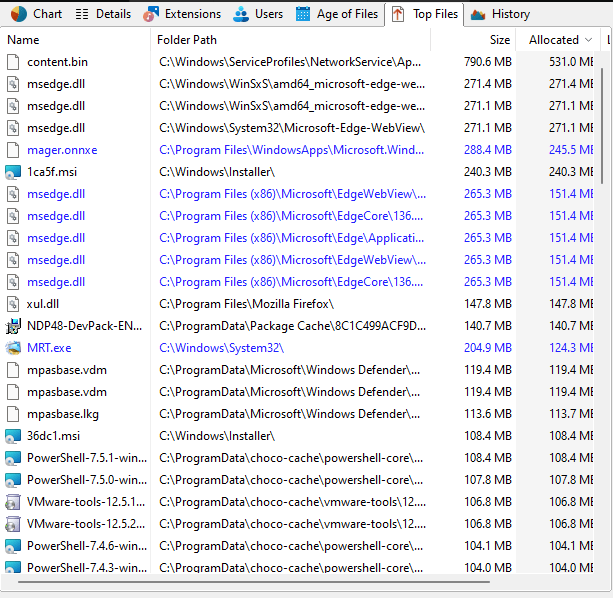Screen dimensions: 613x598
Task: Click the Edge\Applicati... folder path
Action: click(x=291, y=238)
